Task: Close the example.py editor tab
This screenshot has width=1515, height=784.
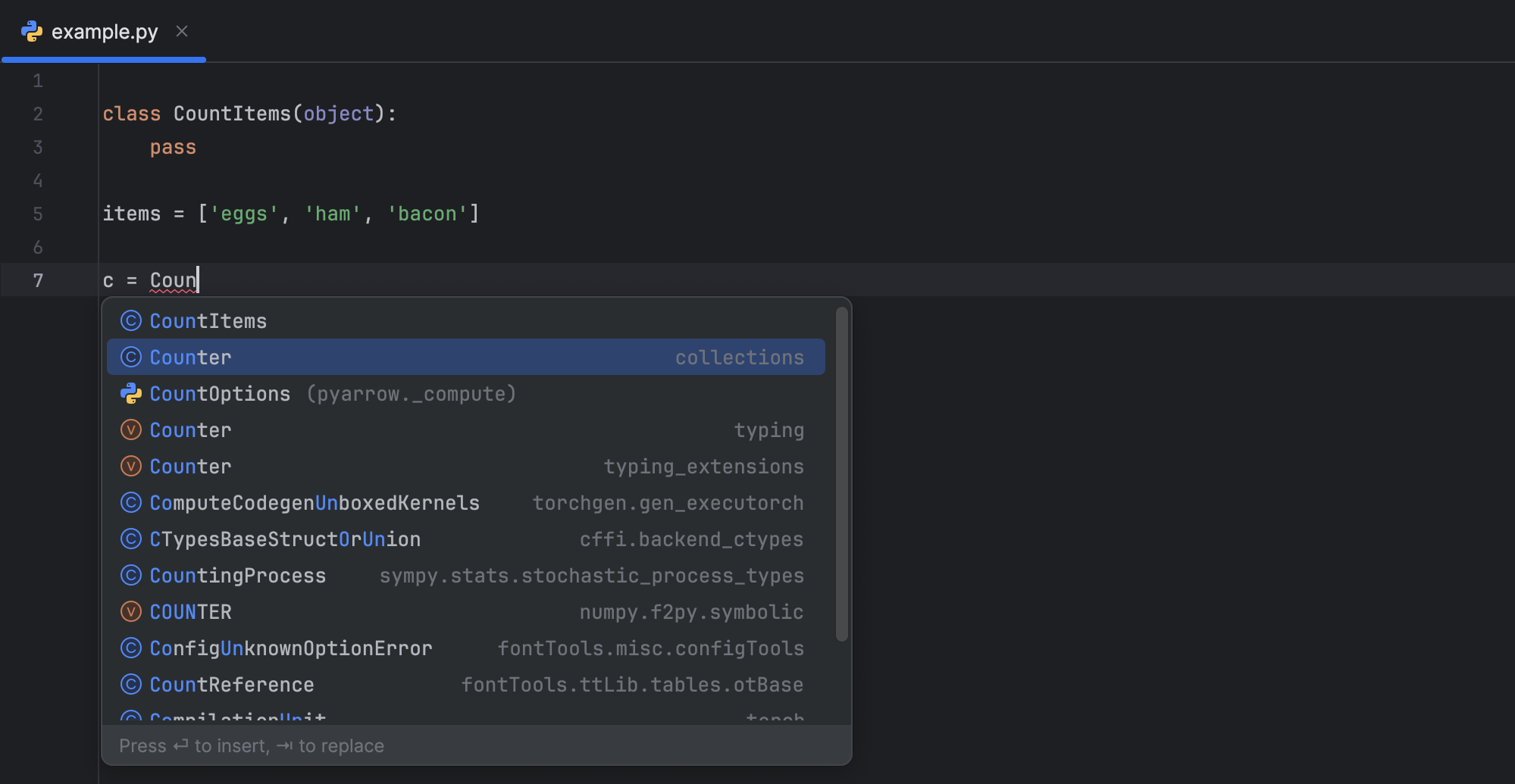Action: click(182, 31)
